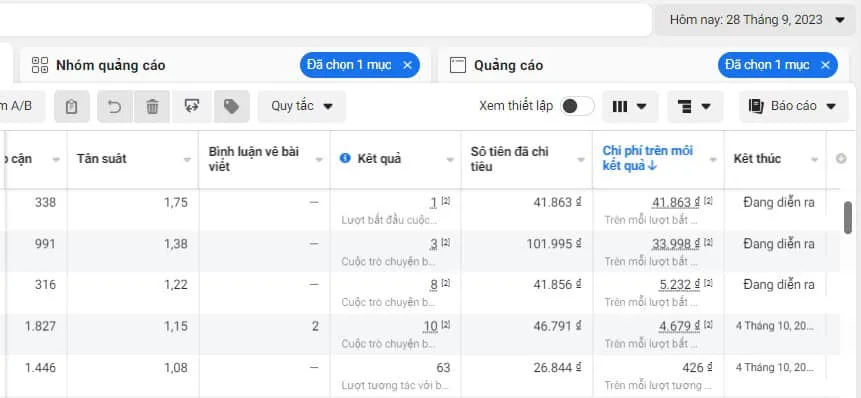Click the result value 10 link
Screen dimensions: 861x398
click(x=430, y=327)
